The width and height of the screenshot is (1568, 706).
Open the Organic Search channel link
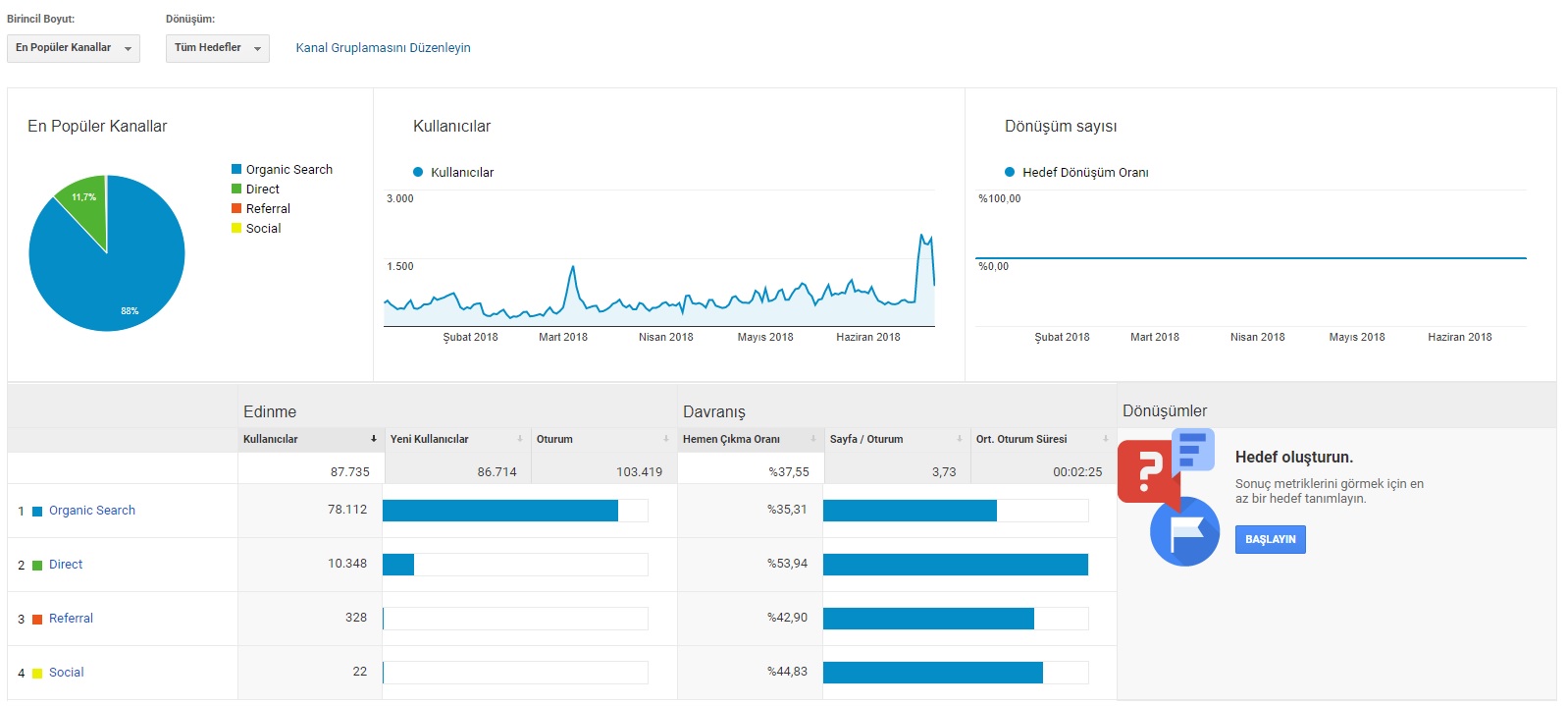92,511
